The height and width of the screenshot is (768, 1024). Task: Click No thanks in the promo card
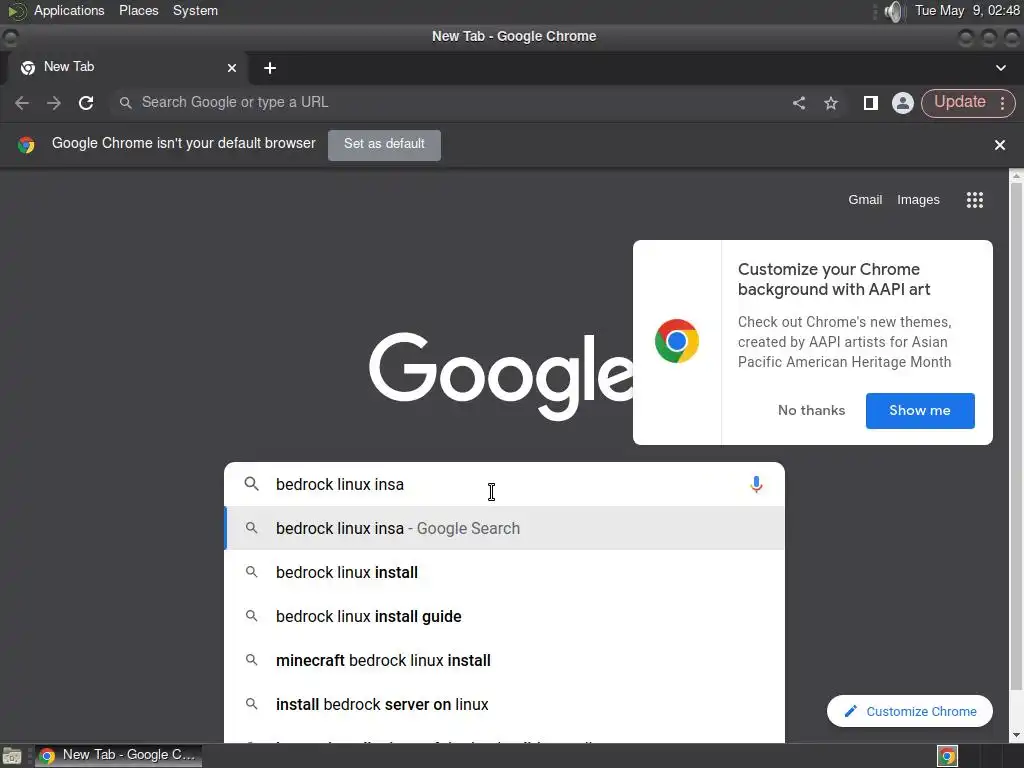pyautogui.click(x=811, y=411)
